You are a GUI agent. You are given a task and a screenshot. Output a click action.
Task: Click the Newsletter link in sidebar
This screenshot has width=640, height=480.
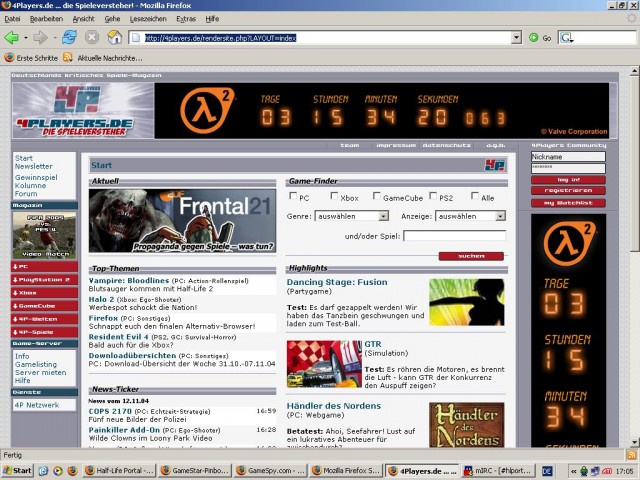pos(33,166)
